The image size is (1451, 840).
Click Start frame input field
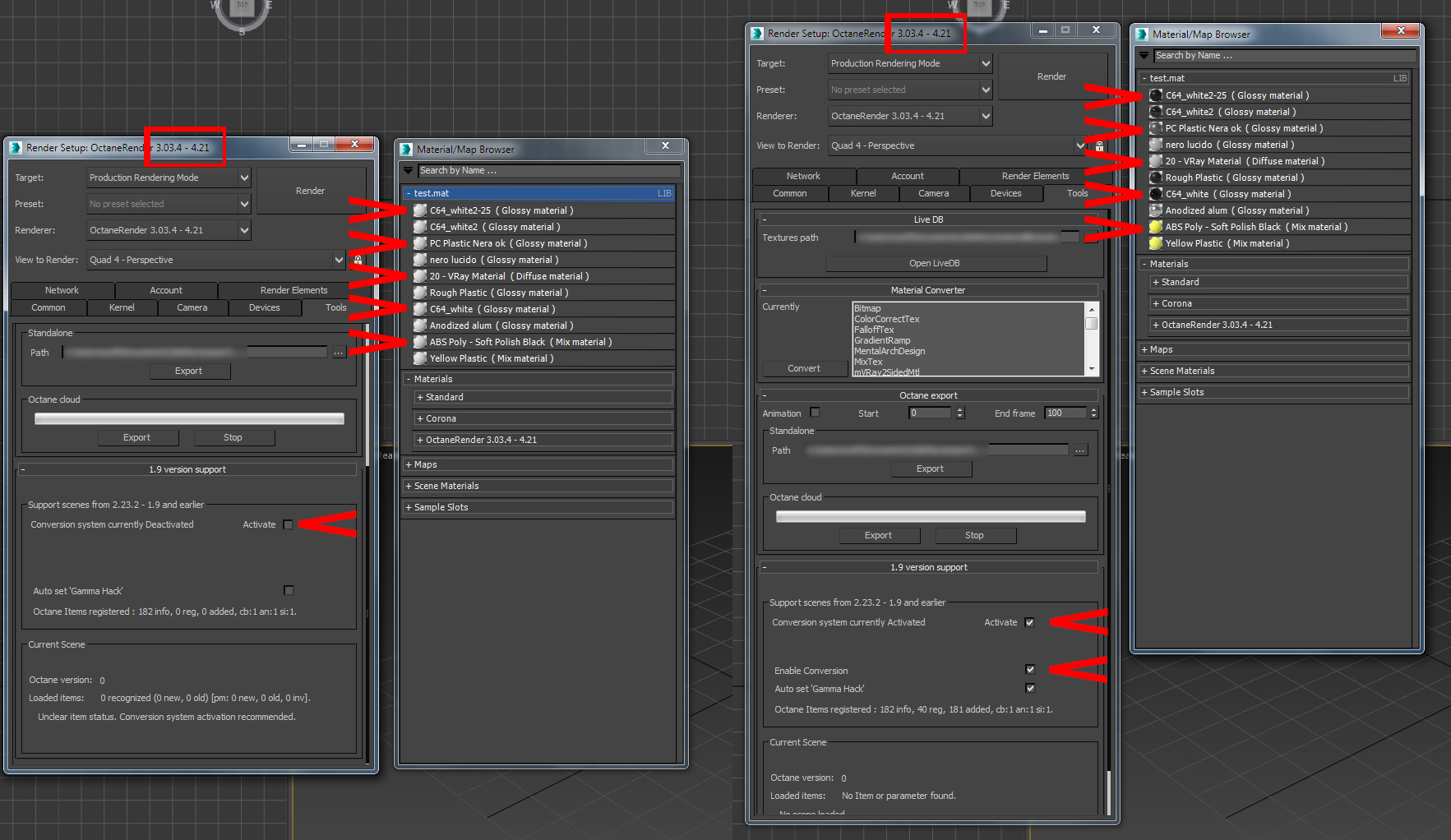930,413
